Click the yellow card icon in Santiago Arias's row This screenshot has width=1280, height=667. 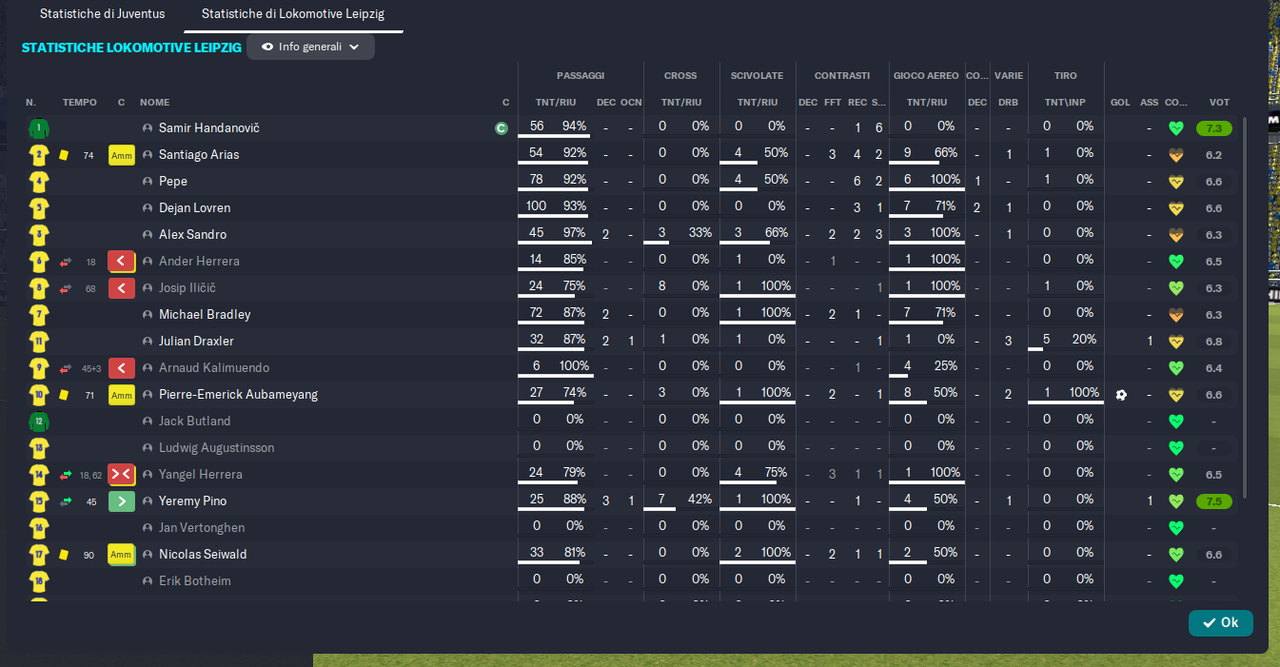(63, 155)
